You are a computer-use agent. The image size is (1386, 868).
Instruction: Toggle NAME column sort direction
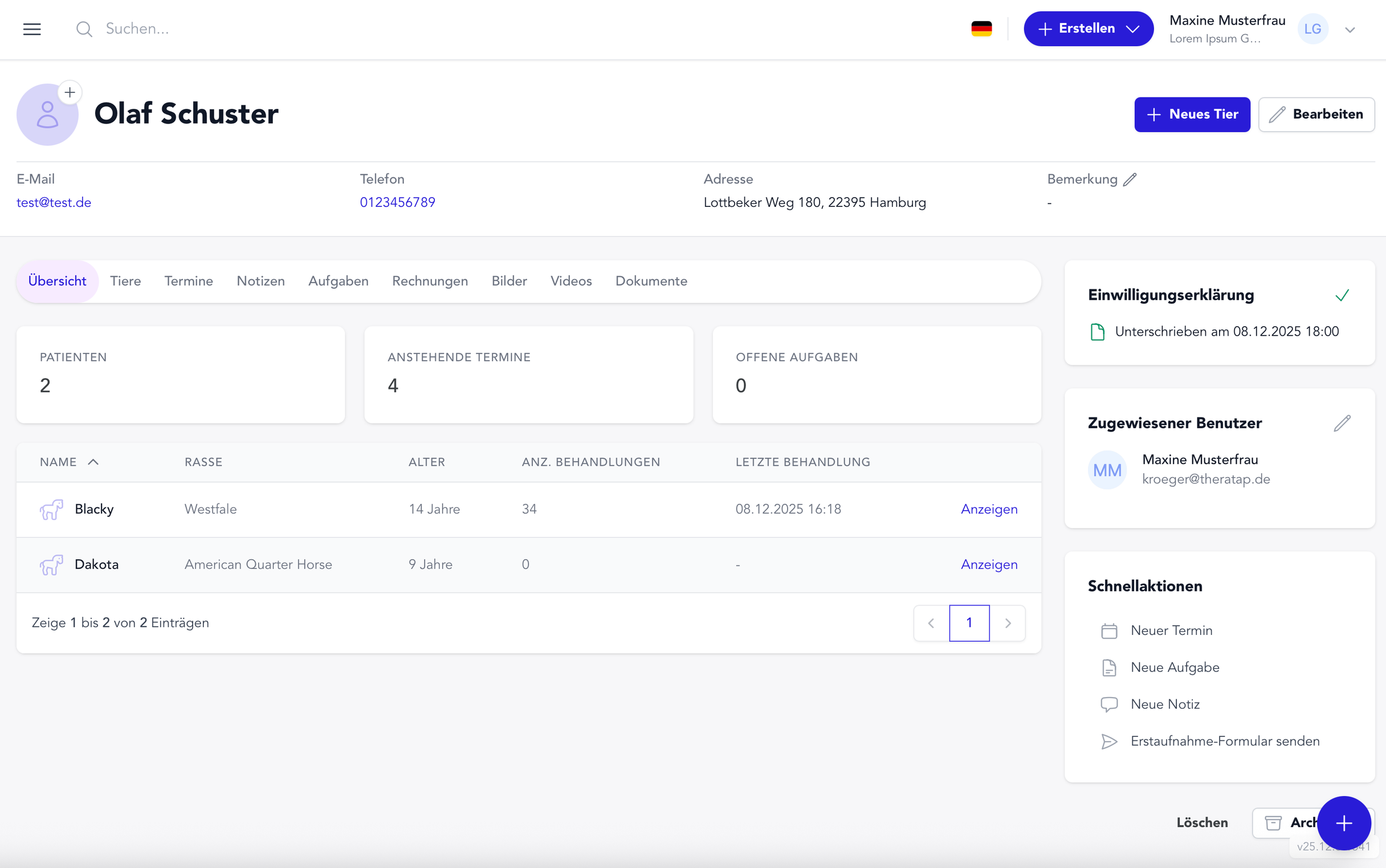(x=93, y=462)
